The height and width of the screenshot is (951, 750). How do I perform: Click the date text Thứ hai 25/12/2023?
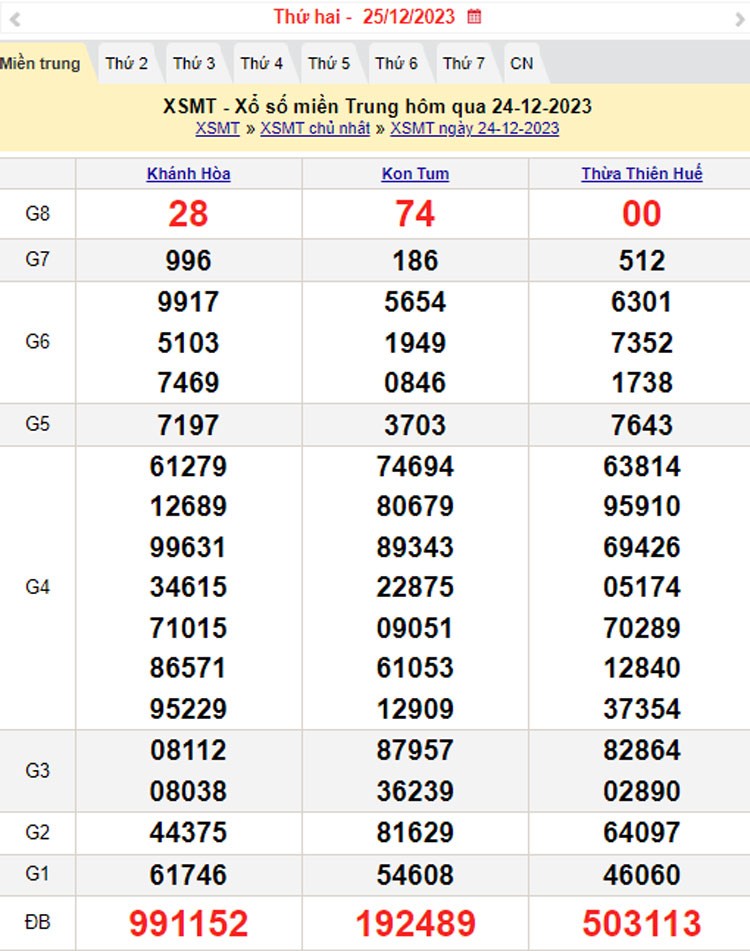click(364, 17)
